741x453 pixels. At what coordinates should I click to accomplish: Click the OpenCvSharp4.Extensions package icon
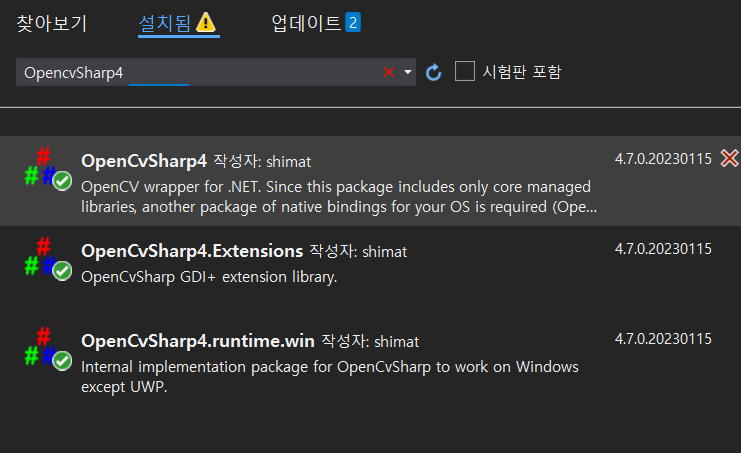click(48, 259)
